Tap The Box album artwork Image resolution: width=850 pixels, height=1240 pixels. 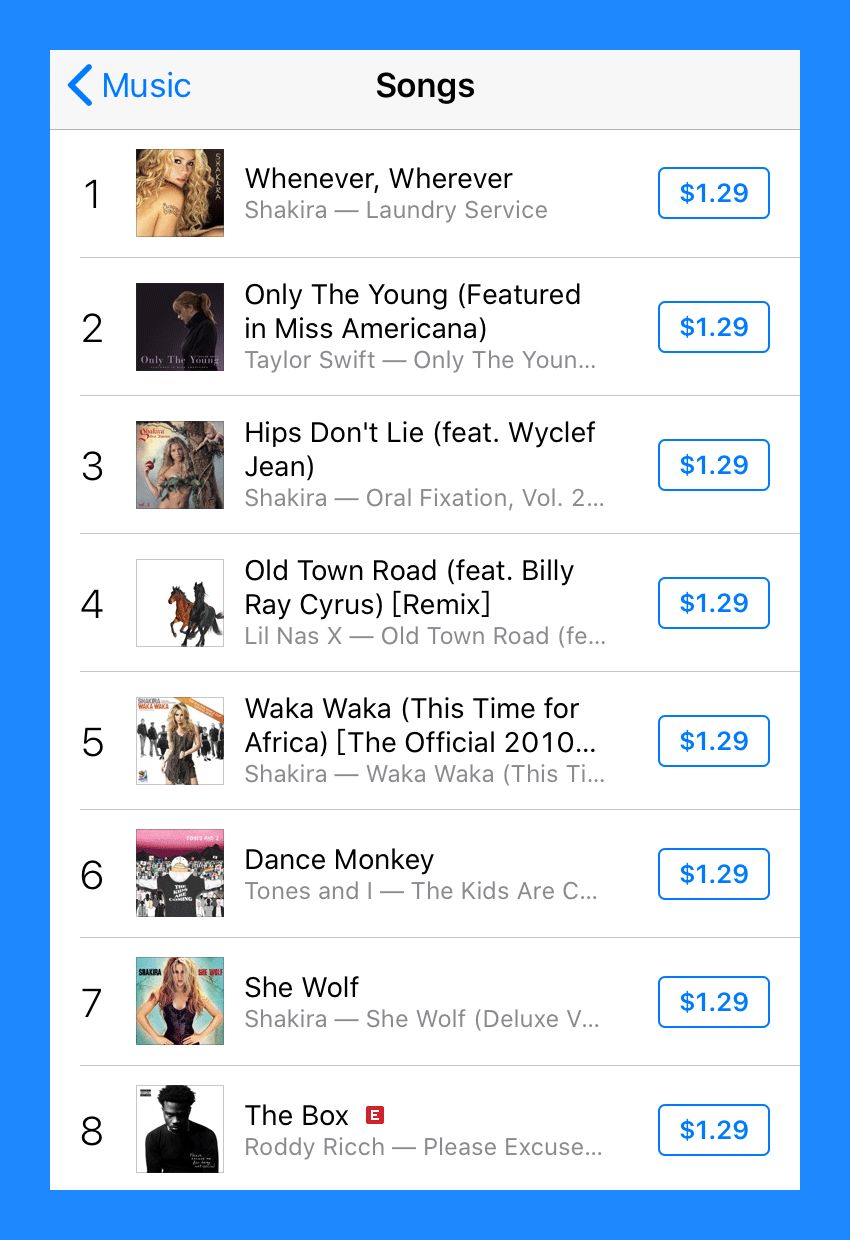(180, 1129)
